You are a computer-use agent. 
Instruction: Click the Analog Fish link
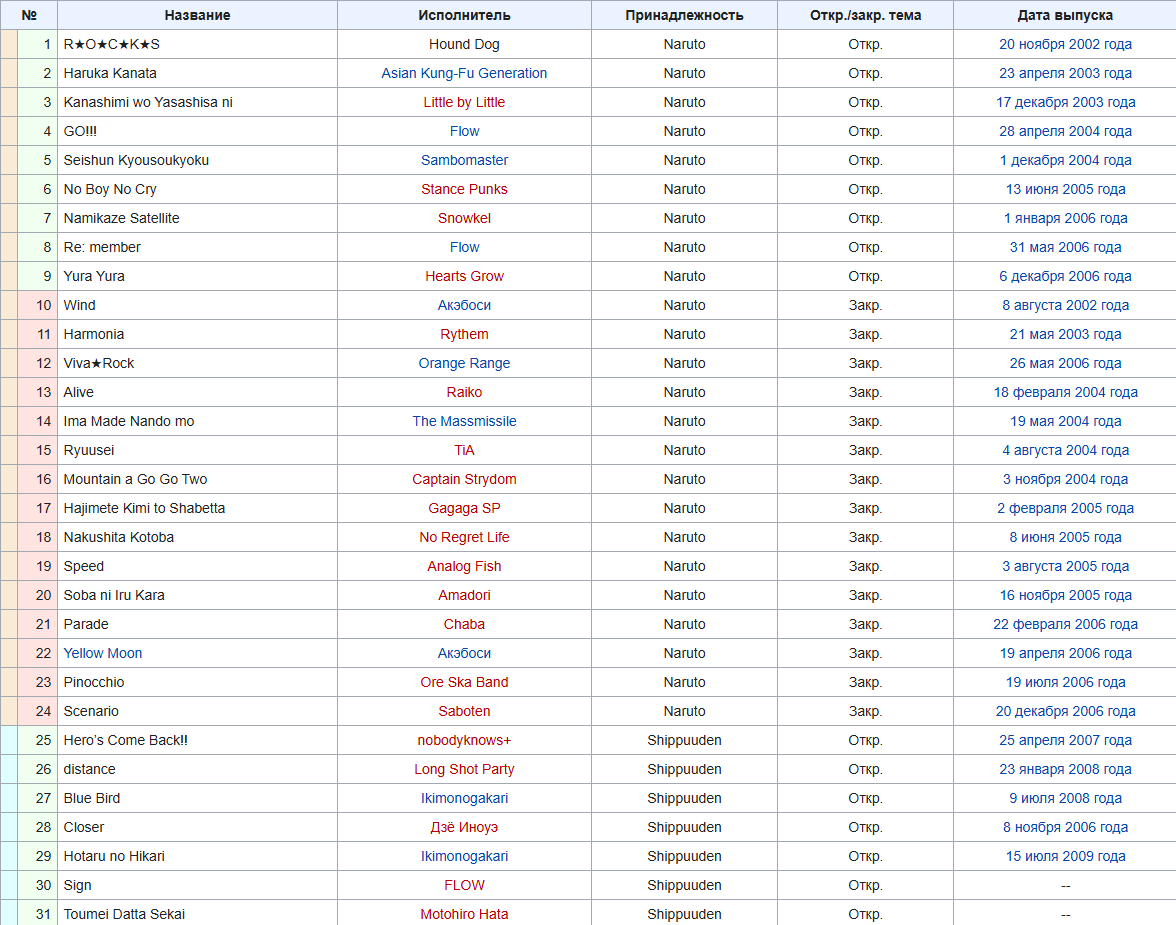[x=464, y=566]
